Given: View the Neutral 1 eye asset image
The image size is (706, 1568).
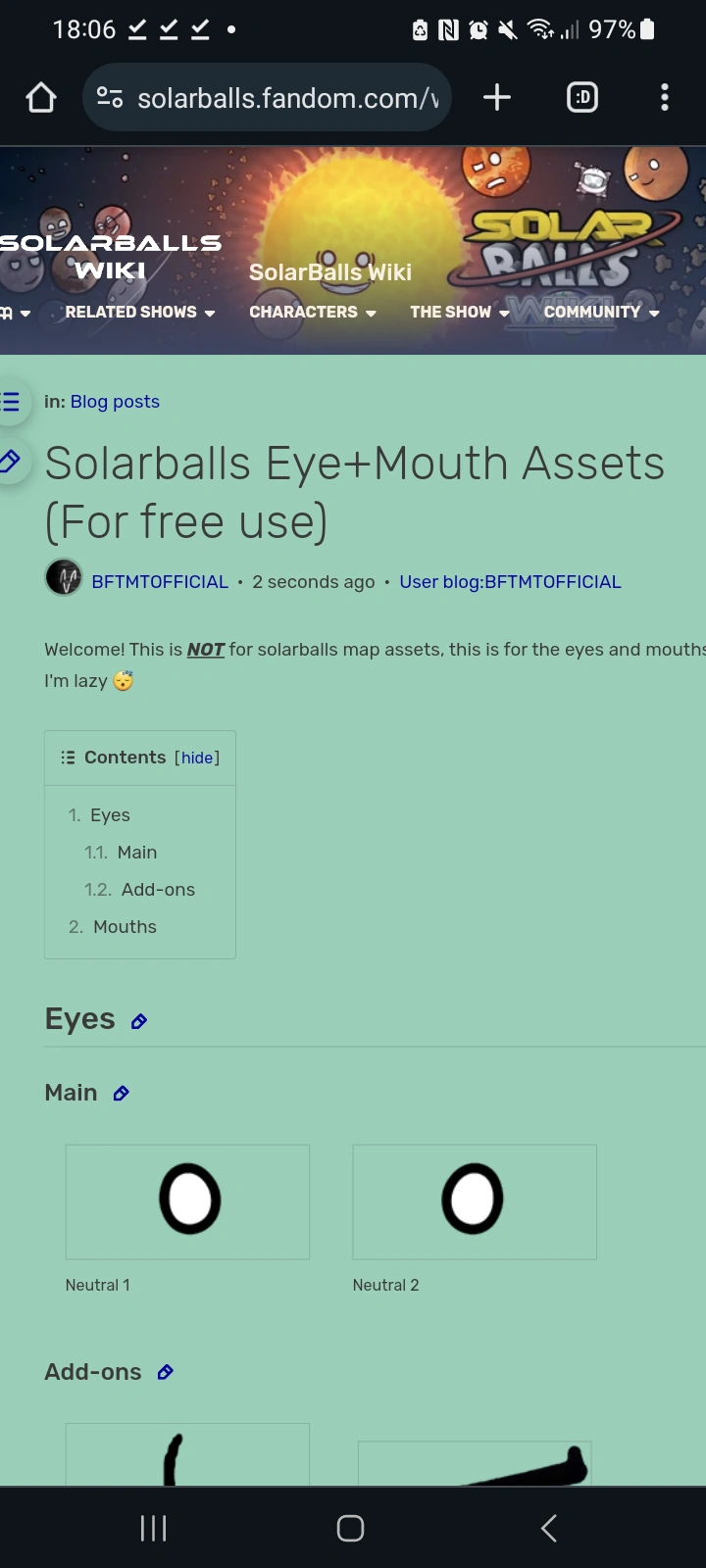Looking at the screenshot, I should [x=187, y=1201].
